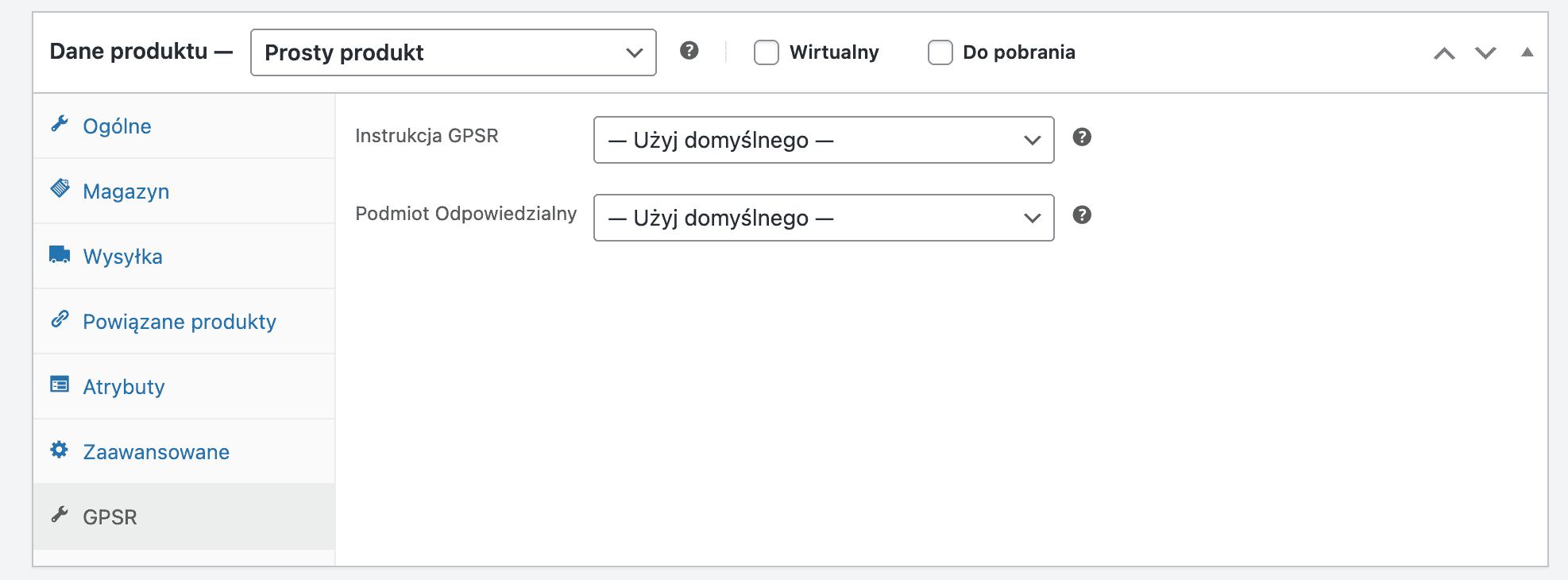The width and height of the screenshot is (1568, 580).
Task: Move the product data panel down
Action: coord(1485,53)
